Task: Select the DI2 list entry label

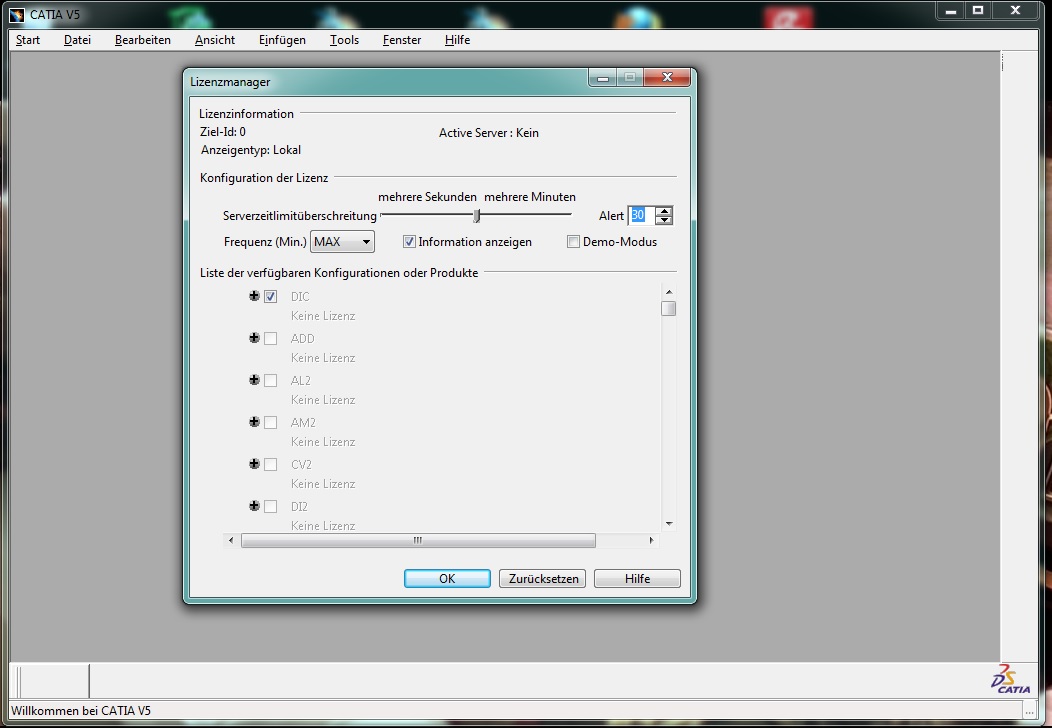Action: coord(299,507)
